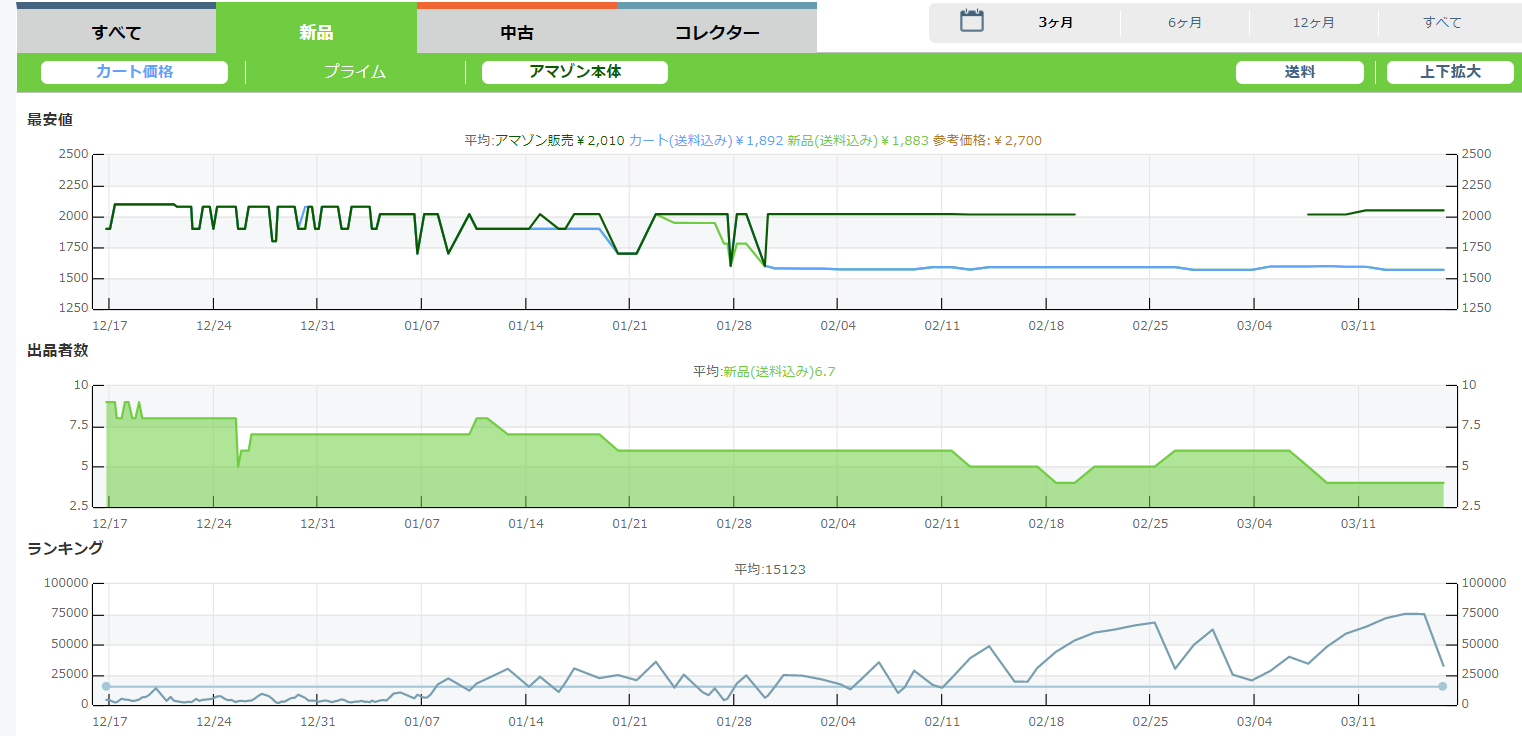Toggle the アマゾン本体 price line
Image resolution: width=1522 pixels, height=736 pixels.
point(574,72)
